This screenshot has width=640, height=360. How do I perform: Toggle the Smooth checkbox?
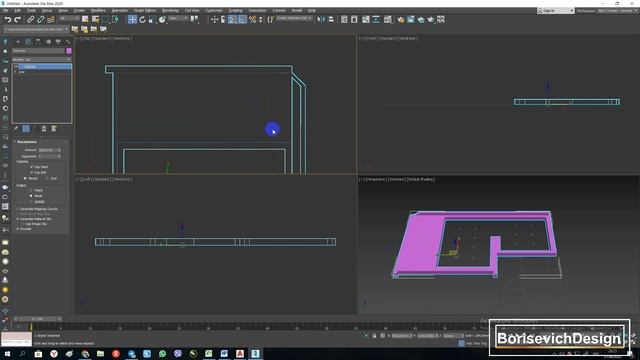coord(18,229)
